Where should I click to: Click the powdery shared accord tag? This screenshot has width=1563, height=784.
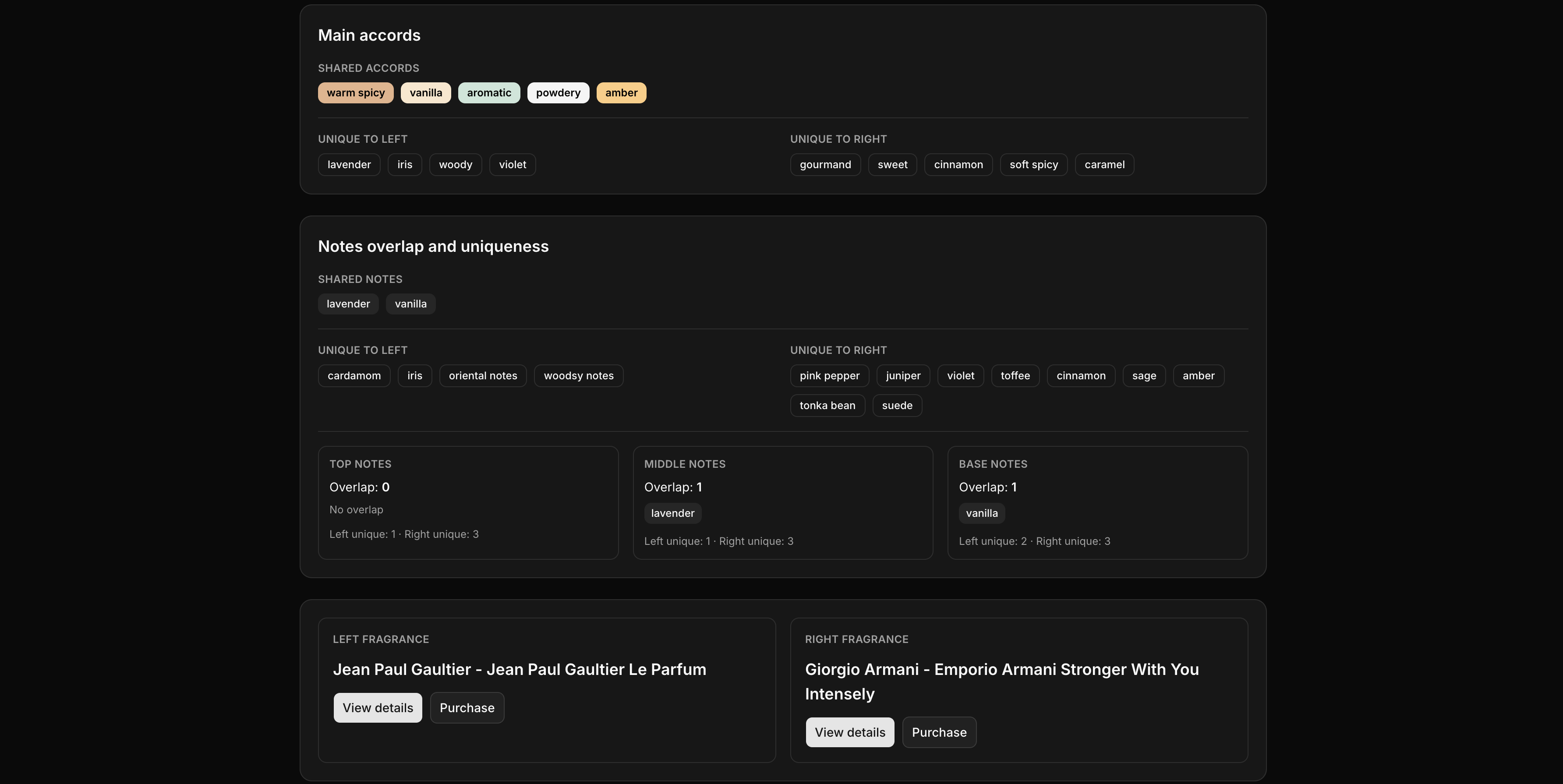pyautogui.click(x=558, y=93)
